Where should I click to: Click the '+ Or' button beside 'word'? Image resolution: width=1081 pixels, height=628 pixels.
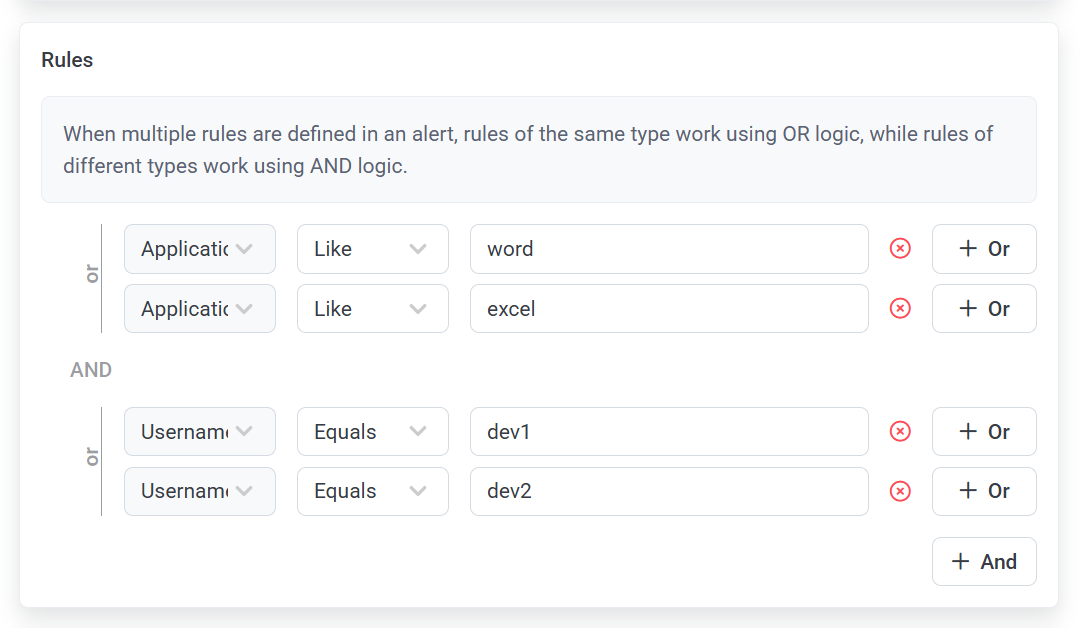click(x=984, y=249)
